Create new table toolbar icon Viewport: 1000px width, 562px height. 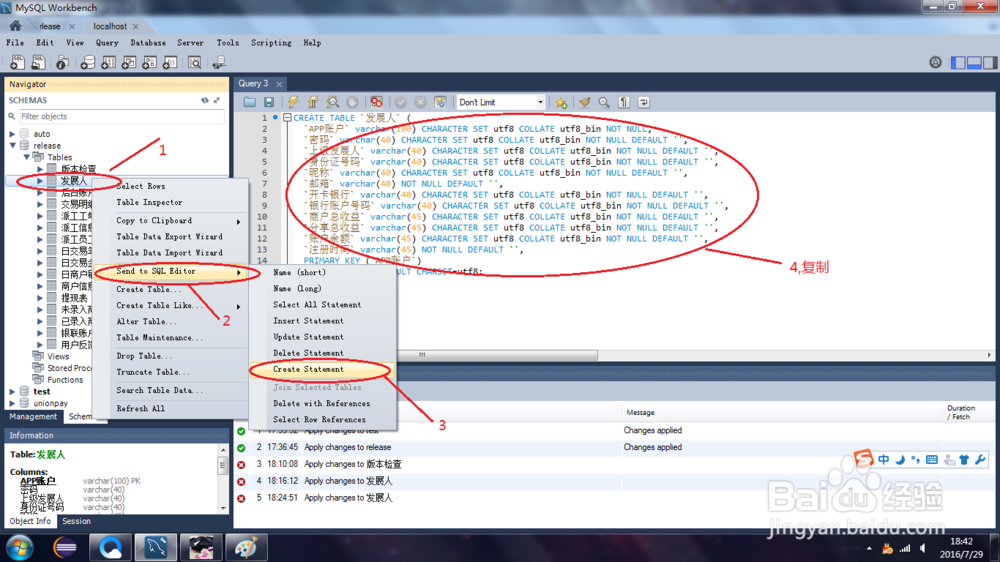tap(108, 63)
